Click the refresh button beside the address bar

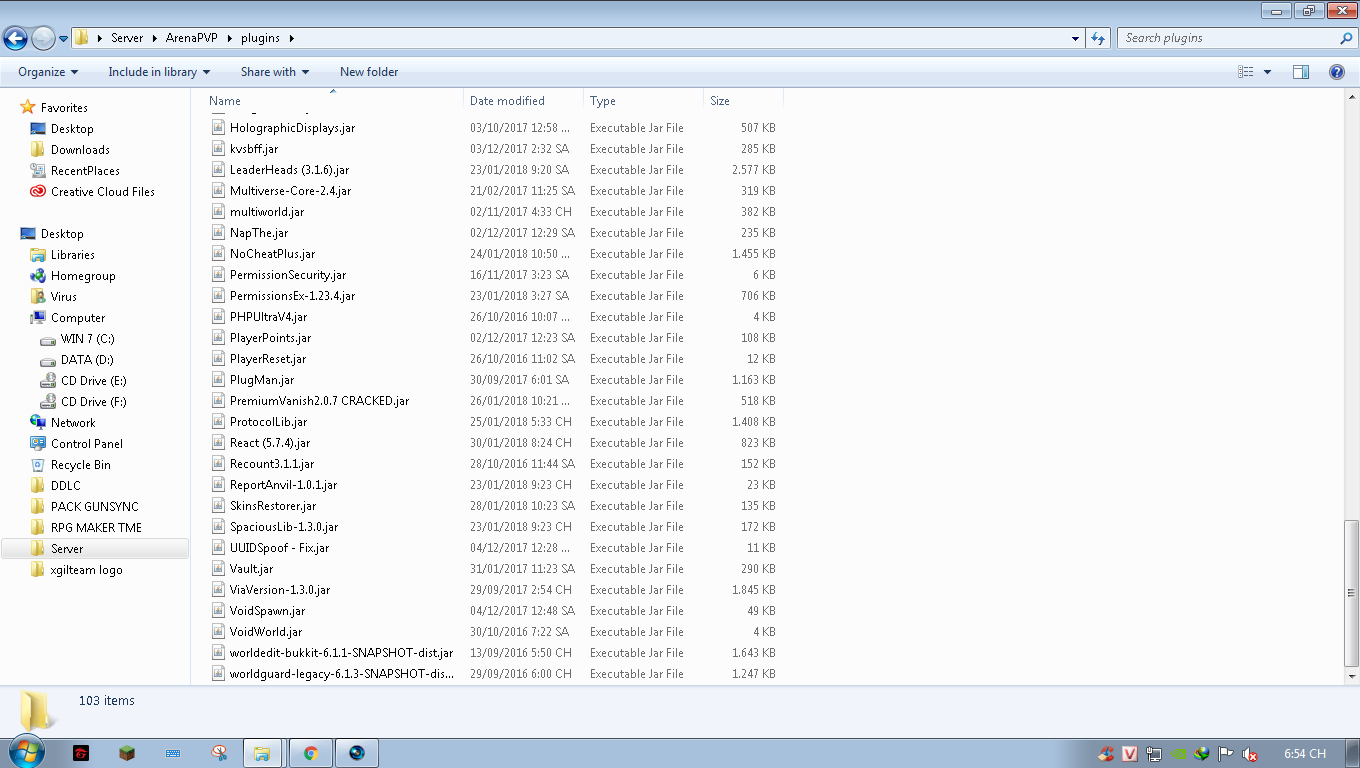1098,38
